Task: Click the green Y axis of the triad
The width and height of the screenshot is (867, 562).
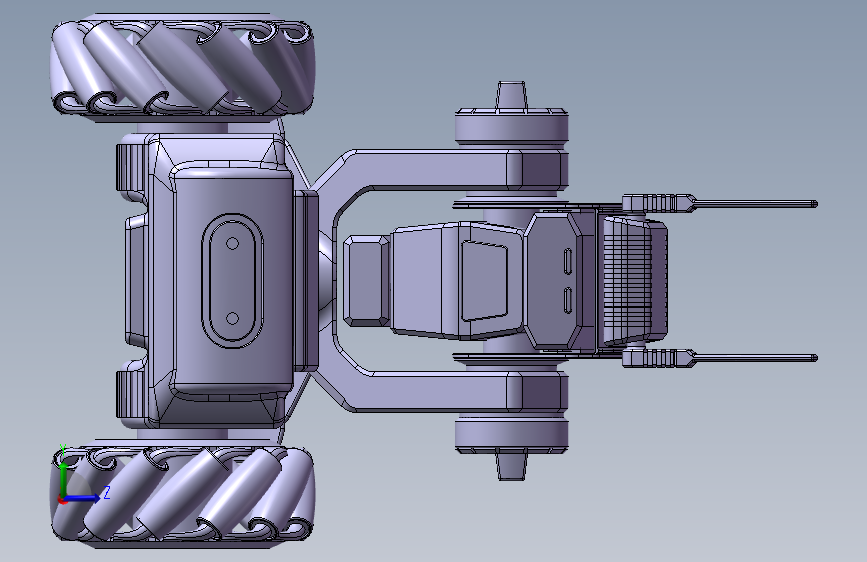Action: click(x=63, y=479)
